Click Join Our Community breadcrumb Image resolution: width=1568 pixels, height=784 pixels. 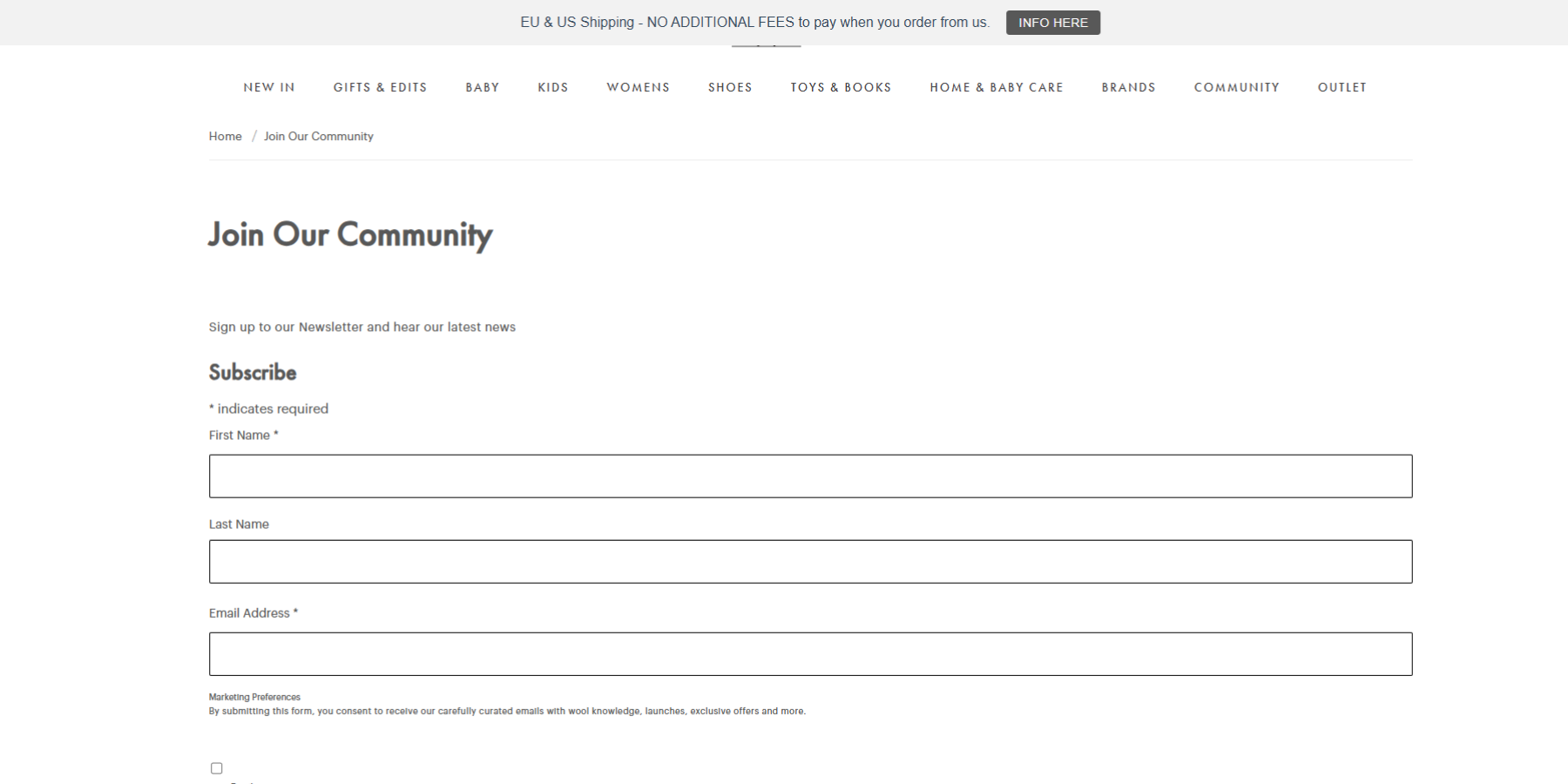click(318, 136)
